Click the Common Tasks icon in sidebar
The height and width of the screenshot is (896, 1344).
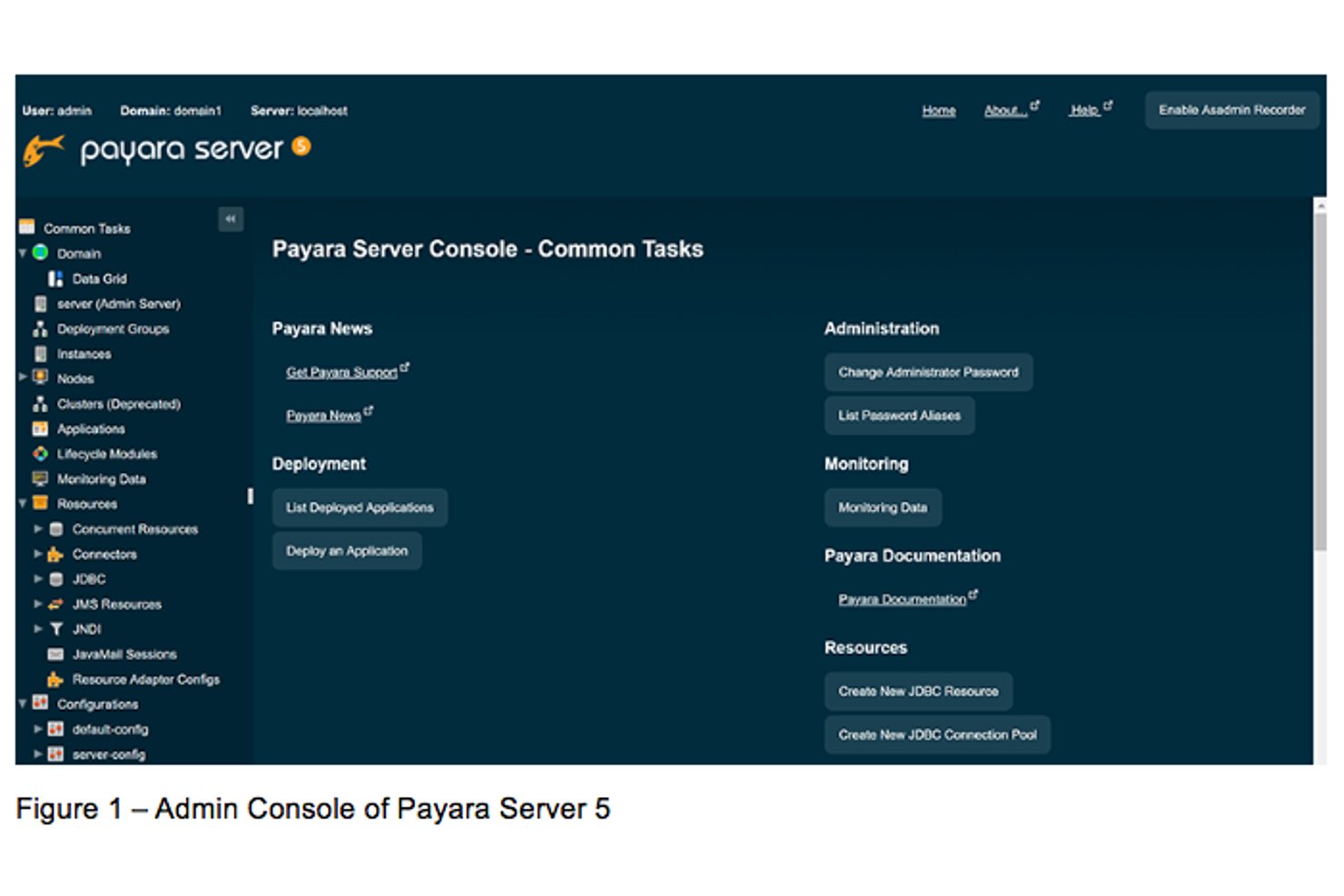(x=26, y=227)
